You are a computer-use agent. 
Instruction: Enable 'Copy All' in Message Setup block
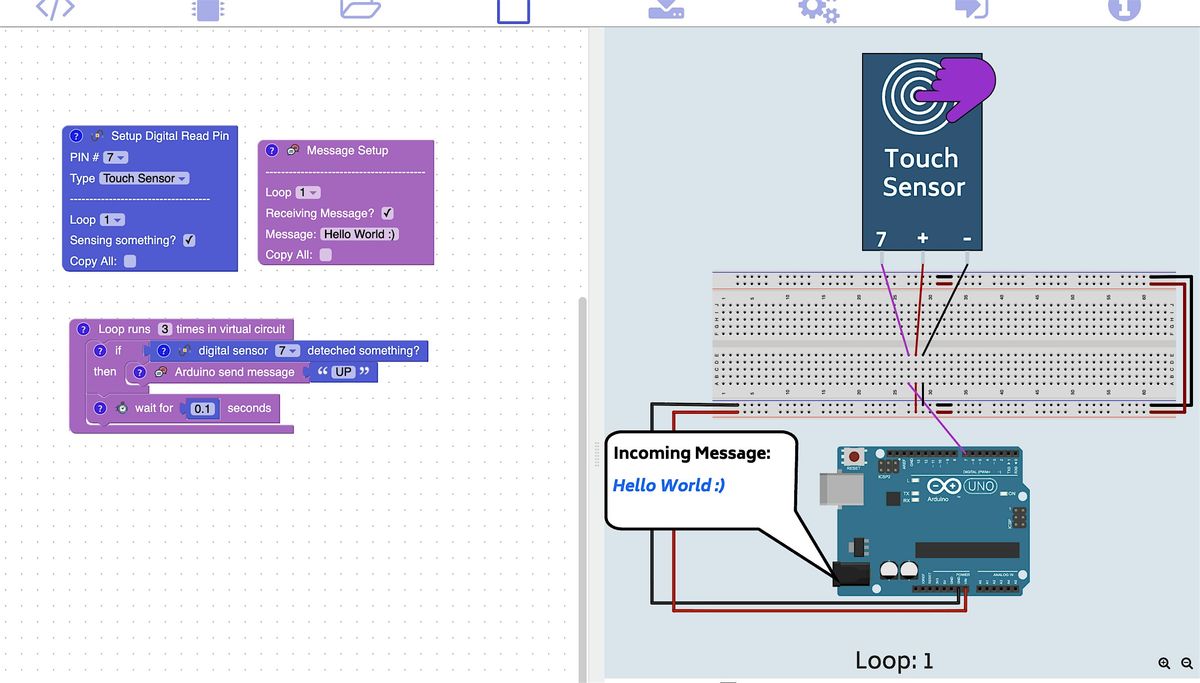[x=325, y=255]
